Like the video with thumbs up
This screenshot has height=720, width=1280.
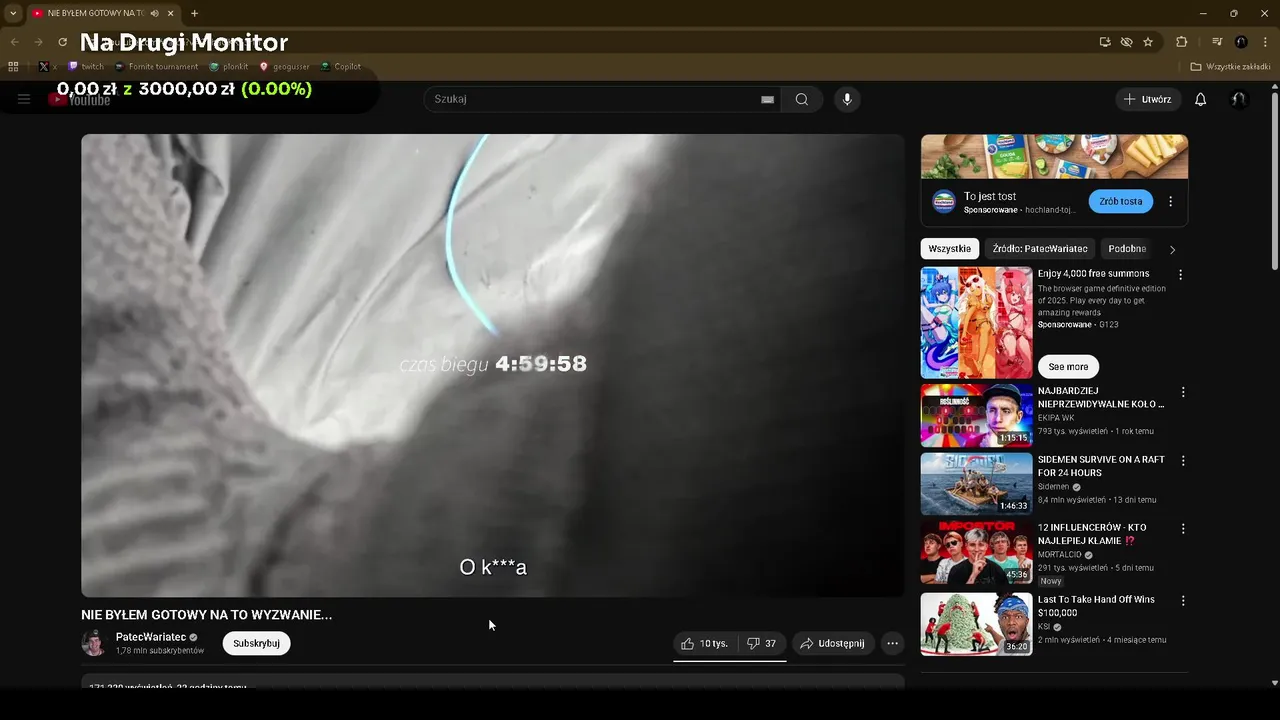[x=705, y=643]
